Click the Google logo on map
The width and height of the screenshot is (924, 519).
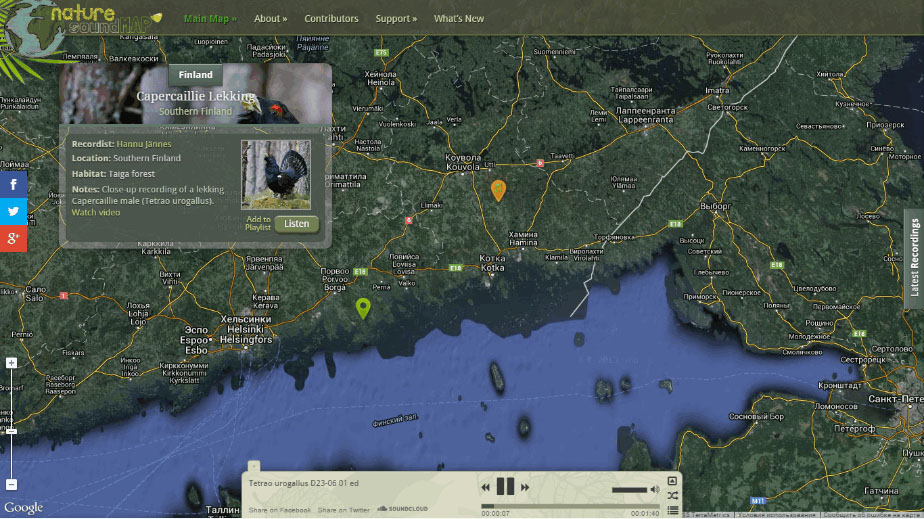(24, 507)
